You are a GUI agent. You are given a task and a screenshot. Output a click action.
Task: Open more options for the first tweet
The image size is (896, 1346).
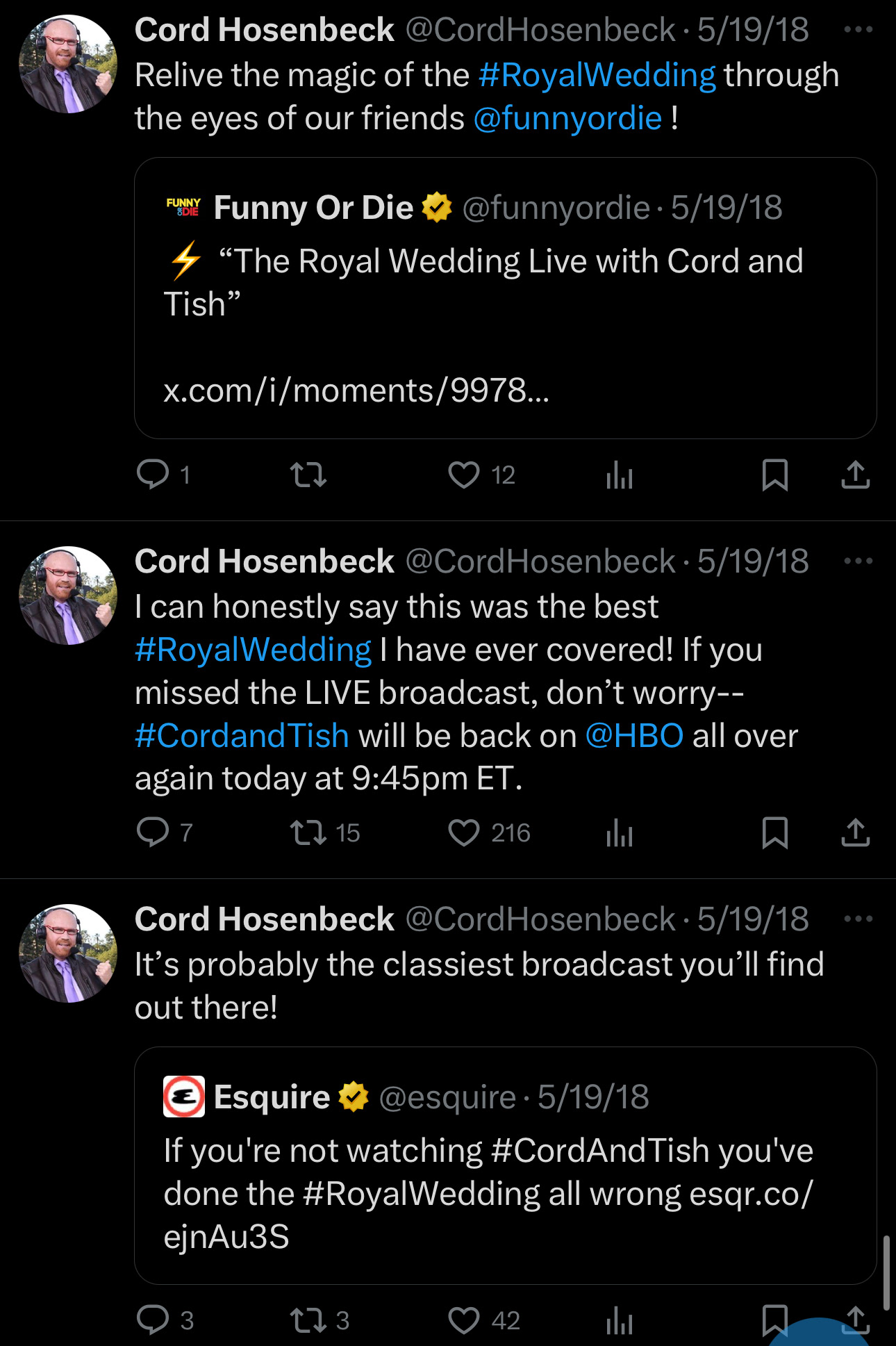pos(858,30)
